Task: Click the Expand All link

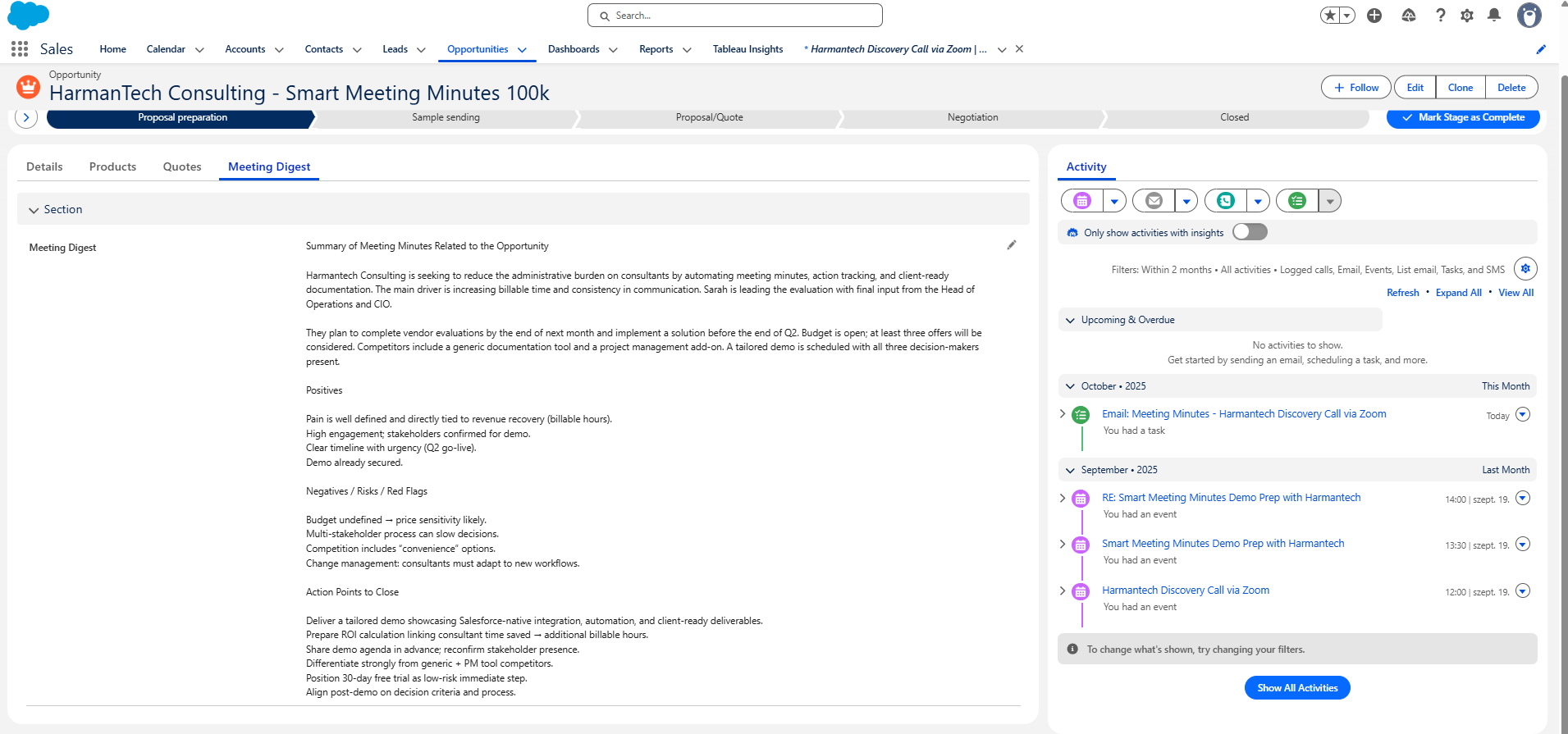Action: 1458,293
